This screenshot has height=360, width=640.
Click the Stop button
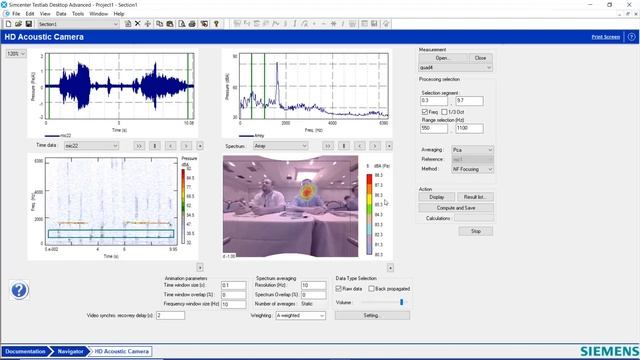476,231
